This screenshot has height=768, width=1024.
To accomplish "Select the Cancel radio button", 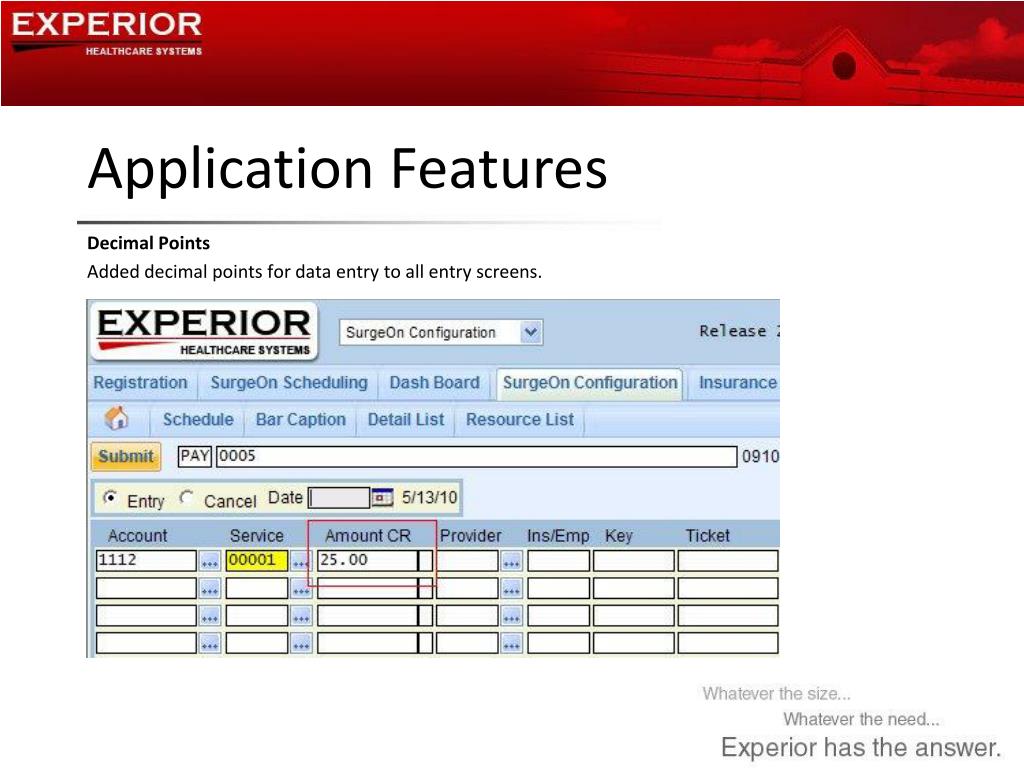I will (186, 498).
